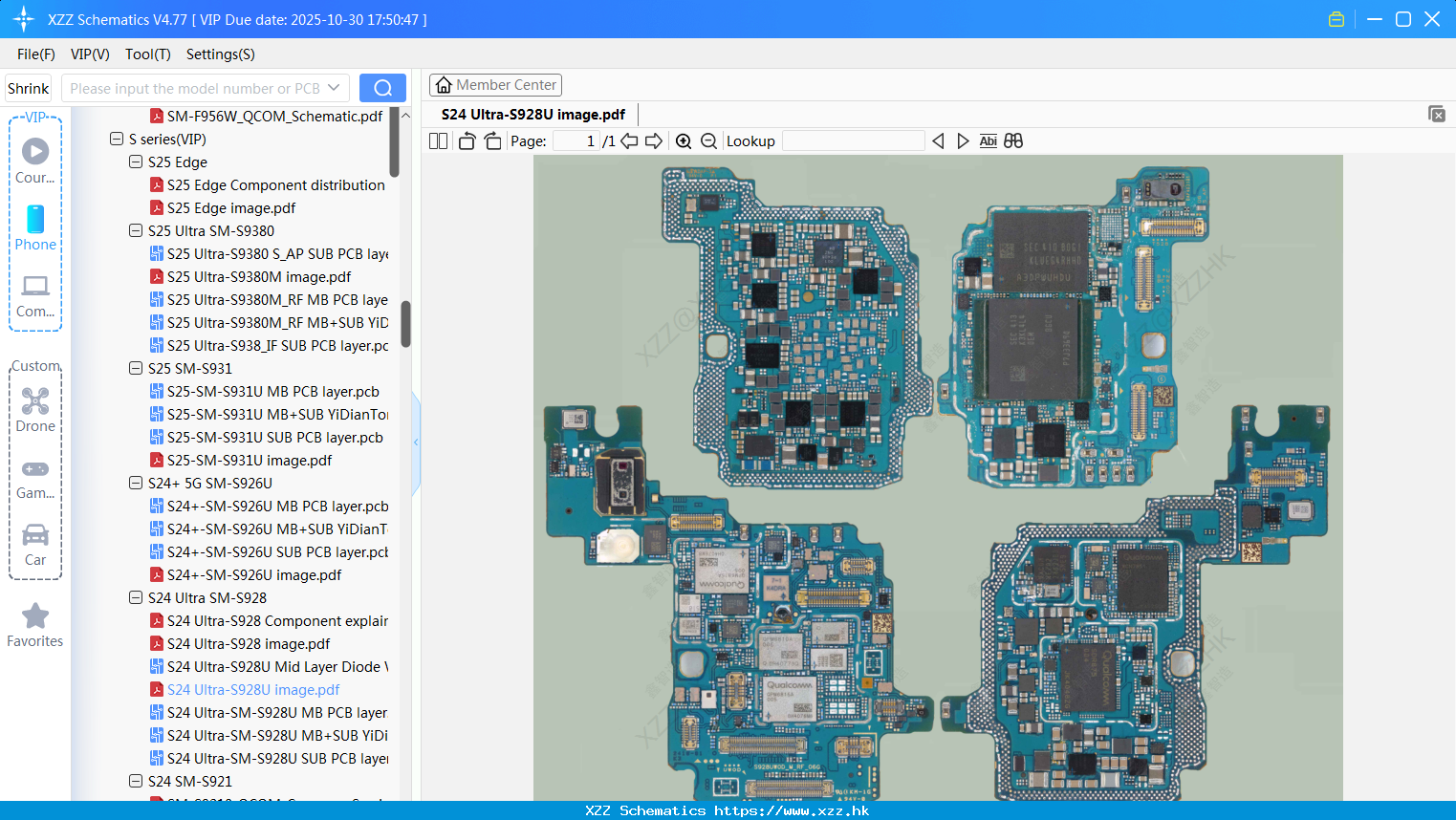Open the S25 Edge image.pdf file icon
Image resolution: width=1456 pixels, height=820 pixels.
pyautogui.click(x=157, y=207)
